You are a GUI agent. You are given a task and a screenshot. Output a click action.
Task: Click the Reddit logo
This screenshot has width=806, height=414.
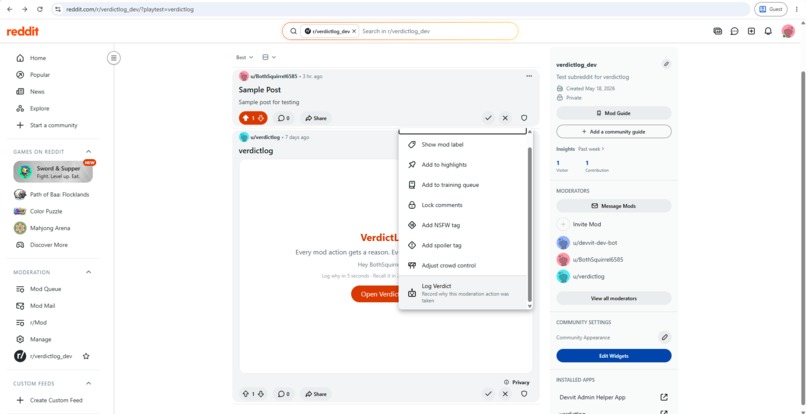[x=23, y=31]
